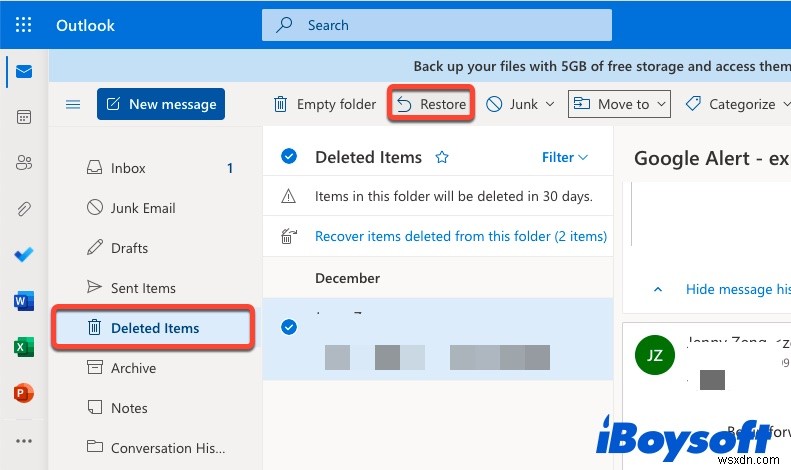Open the app launcher grid icon
Screen dimensions: 791x470
pos(23,25)
